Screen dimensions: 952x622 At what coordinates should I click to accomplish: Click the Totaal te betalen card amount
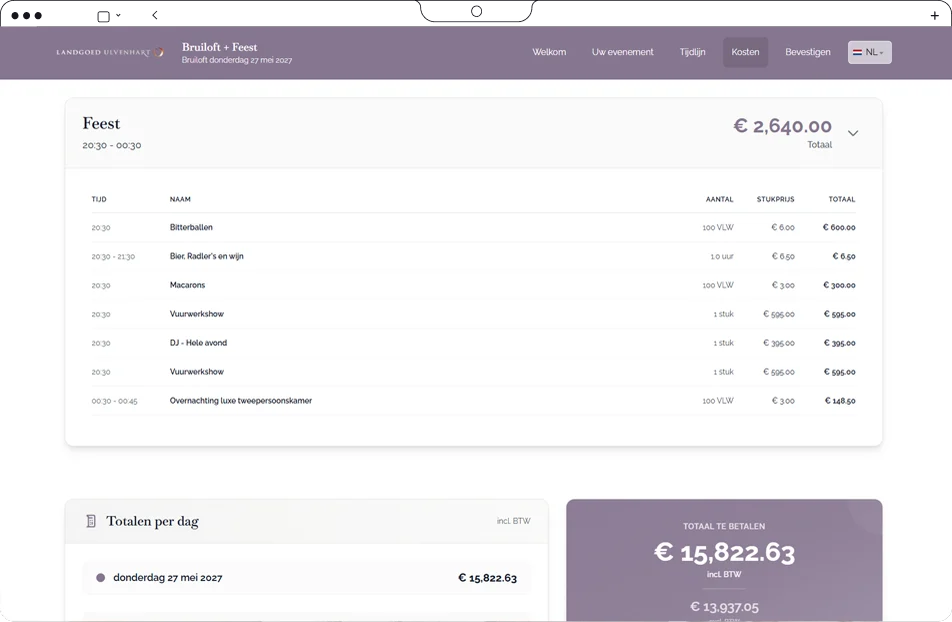coord(724,553)
